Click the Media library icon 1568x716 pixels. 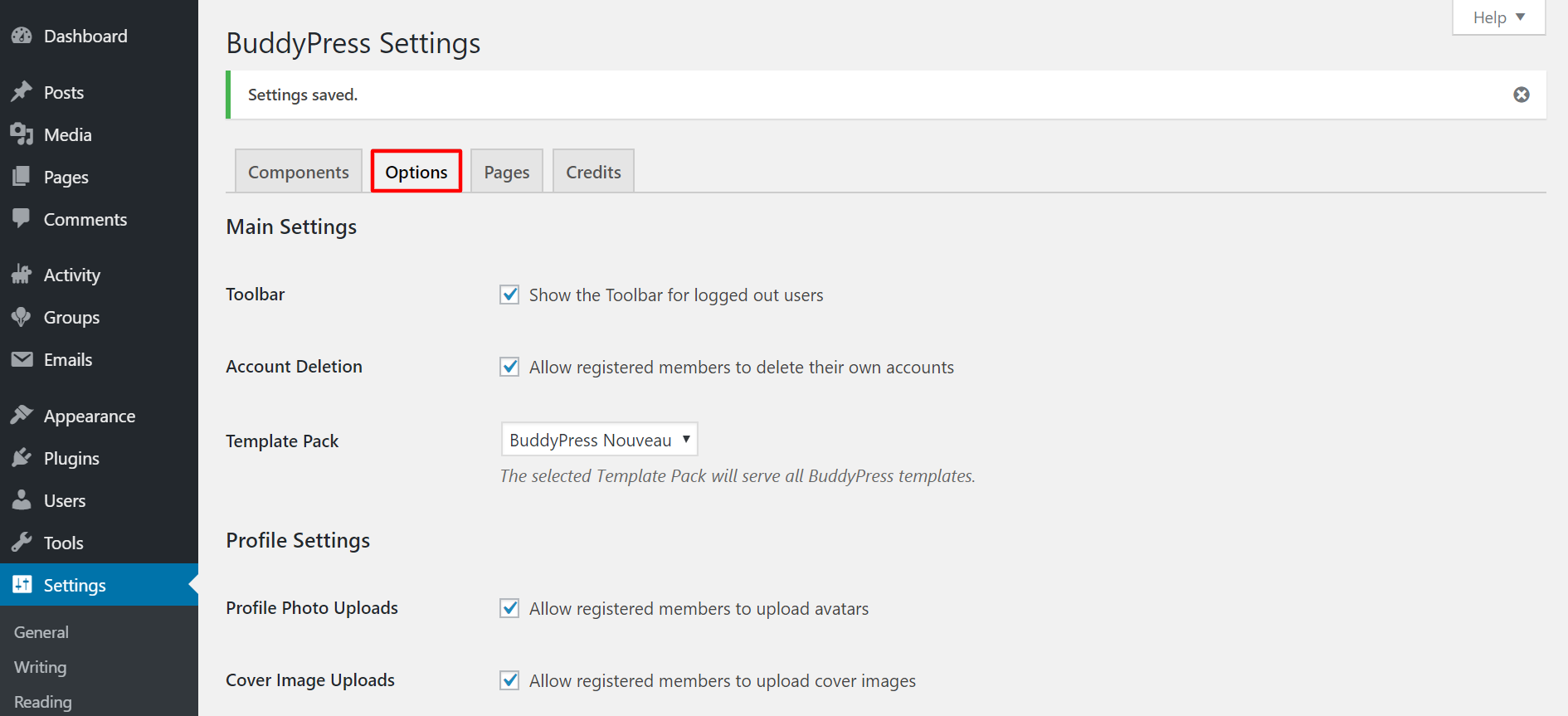22,134
